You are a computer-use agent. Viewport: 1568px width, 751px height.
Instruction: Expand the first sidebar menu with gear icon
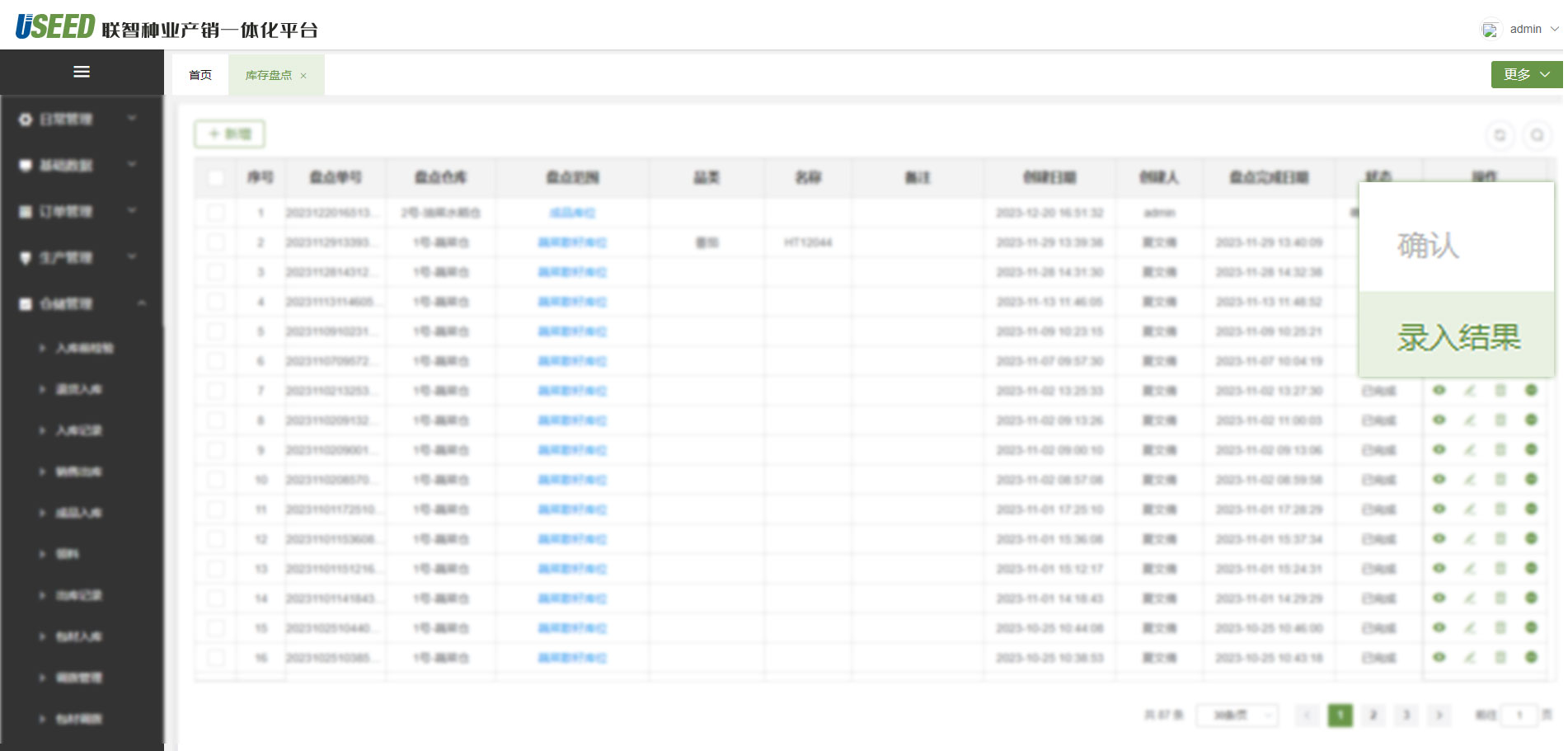pyautogui.click(x=78, y=120)
